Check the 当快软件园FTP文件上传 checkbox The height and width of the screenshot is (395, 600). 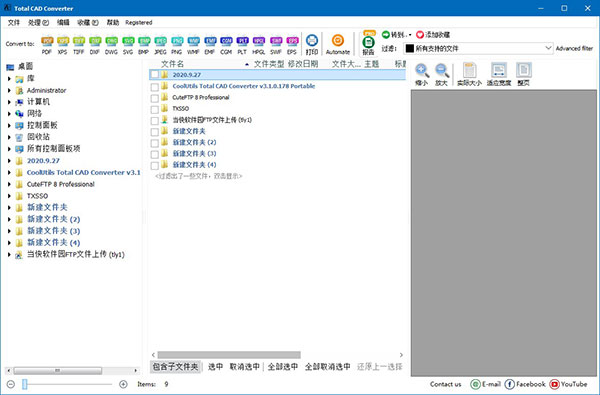point(154,121)
